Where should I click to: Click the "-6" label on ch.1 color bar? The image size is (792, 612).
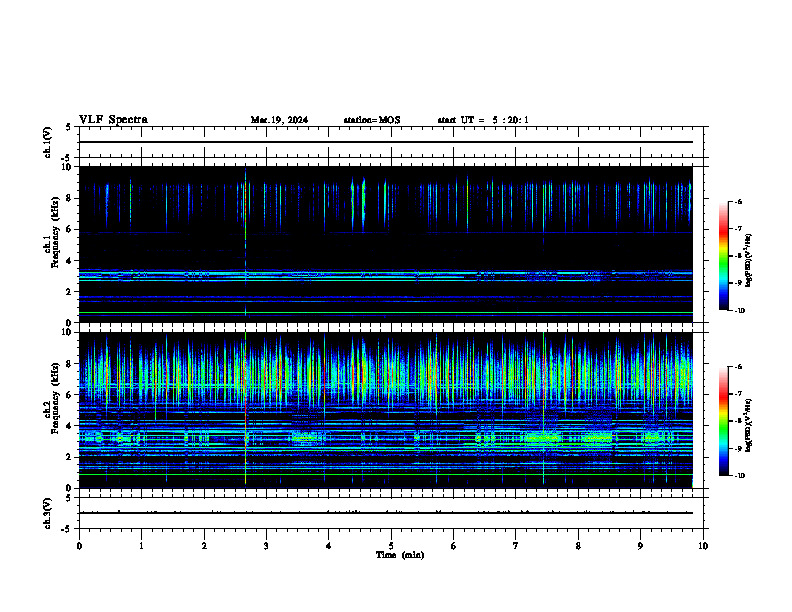point(738,201)
